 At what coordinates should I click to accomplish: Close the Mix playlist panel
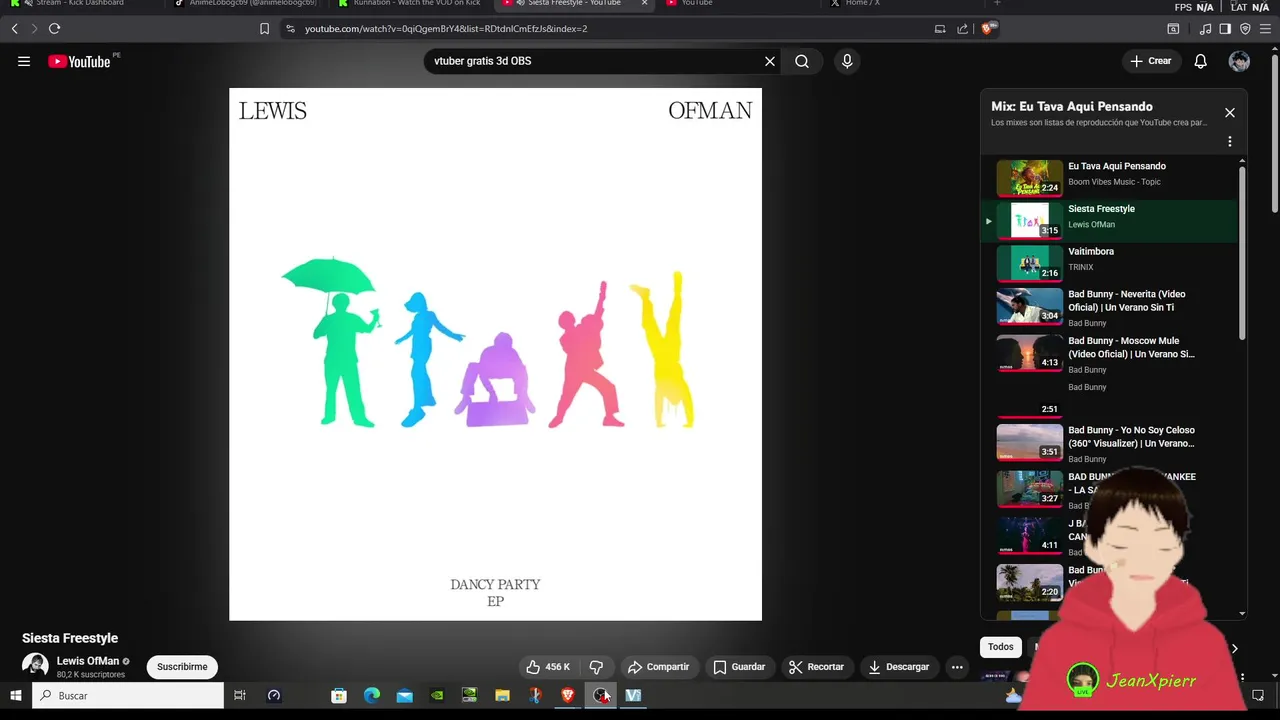[x=1230, y=113]
